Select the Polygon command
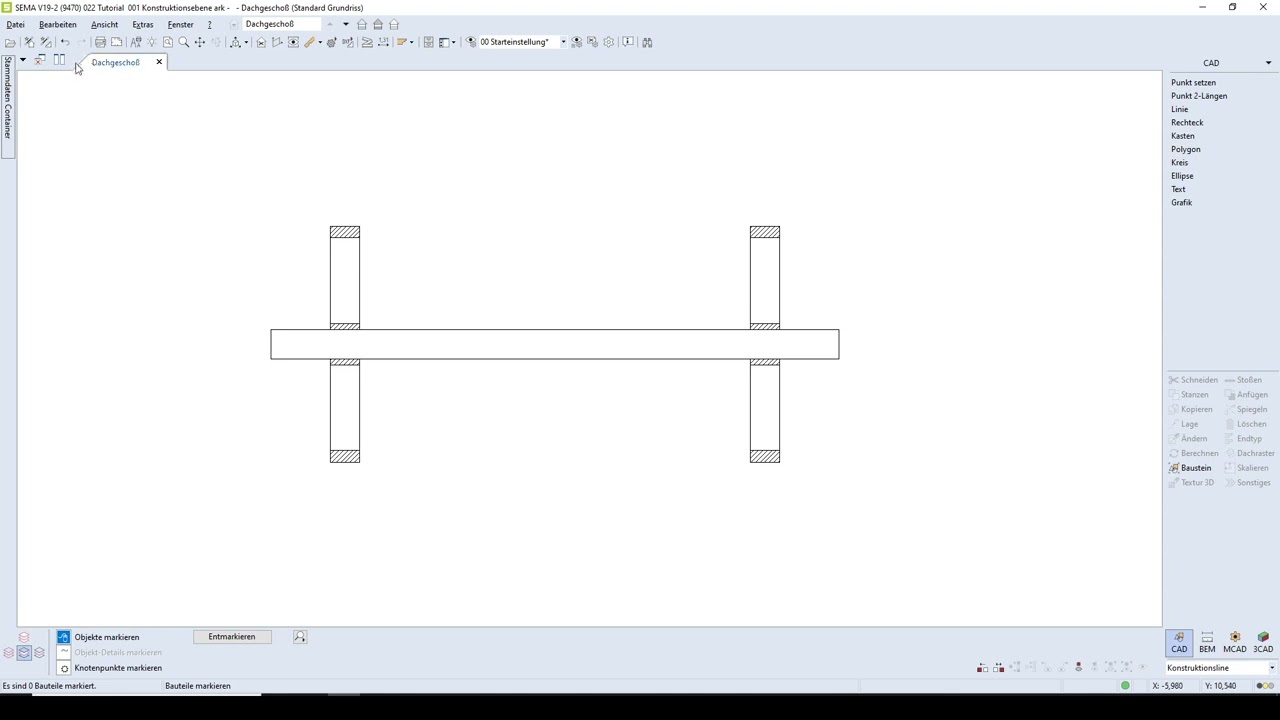This screenshot has width=1280, height=720. point(1186,149)
